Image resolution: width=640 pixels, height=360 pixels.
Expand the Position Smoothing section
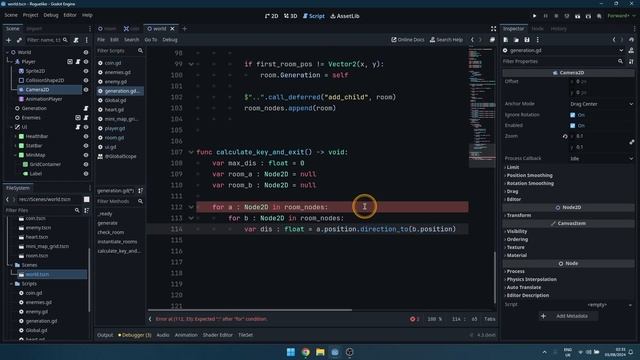point(529,176)
